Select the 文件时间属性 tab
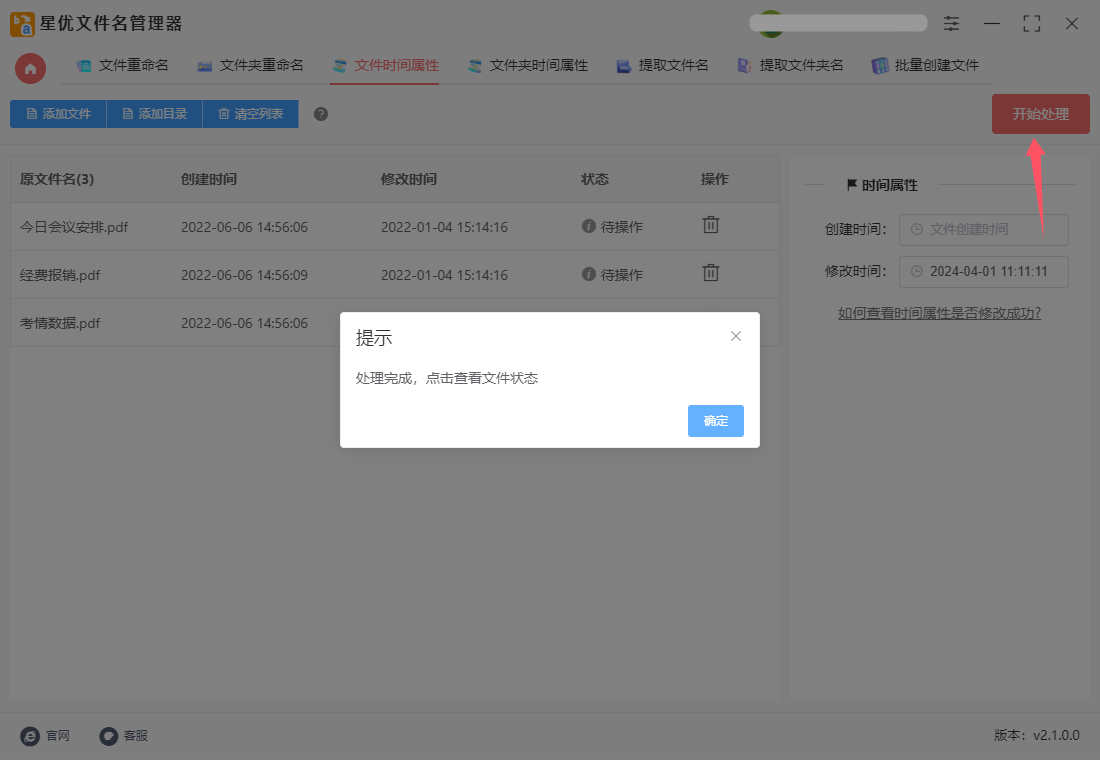The width and height of the screenshot is (1100, 760). [x=385, y=65]
